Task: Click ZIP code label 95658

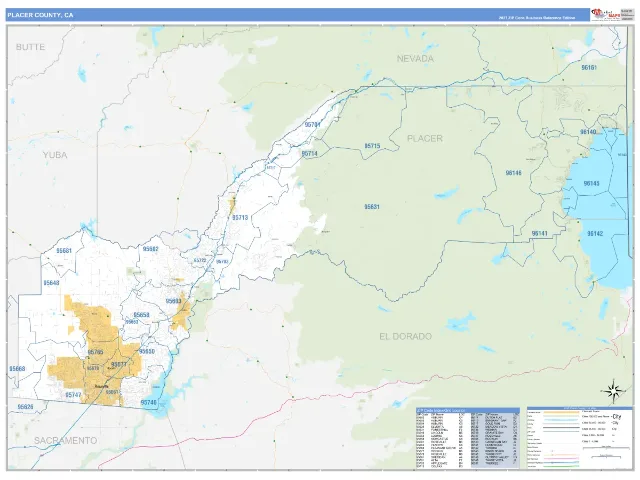Action: click(142, 315)
